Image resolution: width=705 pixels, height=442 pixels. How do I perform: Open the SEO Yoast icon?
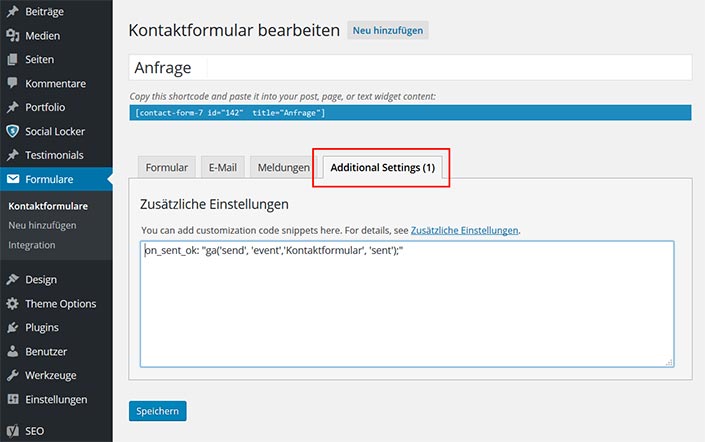(13, 431)
